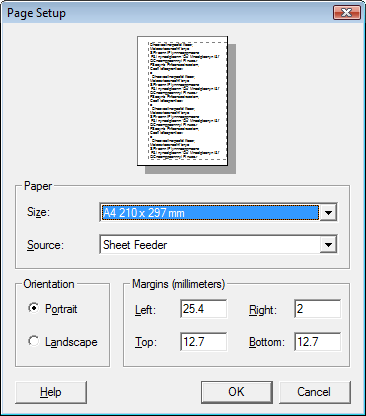Click the Right margin input field
This screenshot has height=416, width=366.
pyautogui.click(x=317, y=309)
